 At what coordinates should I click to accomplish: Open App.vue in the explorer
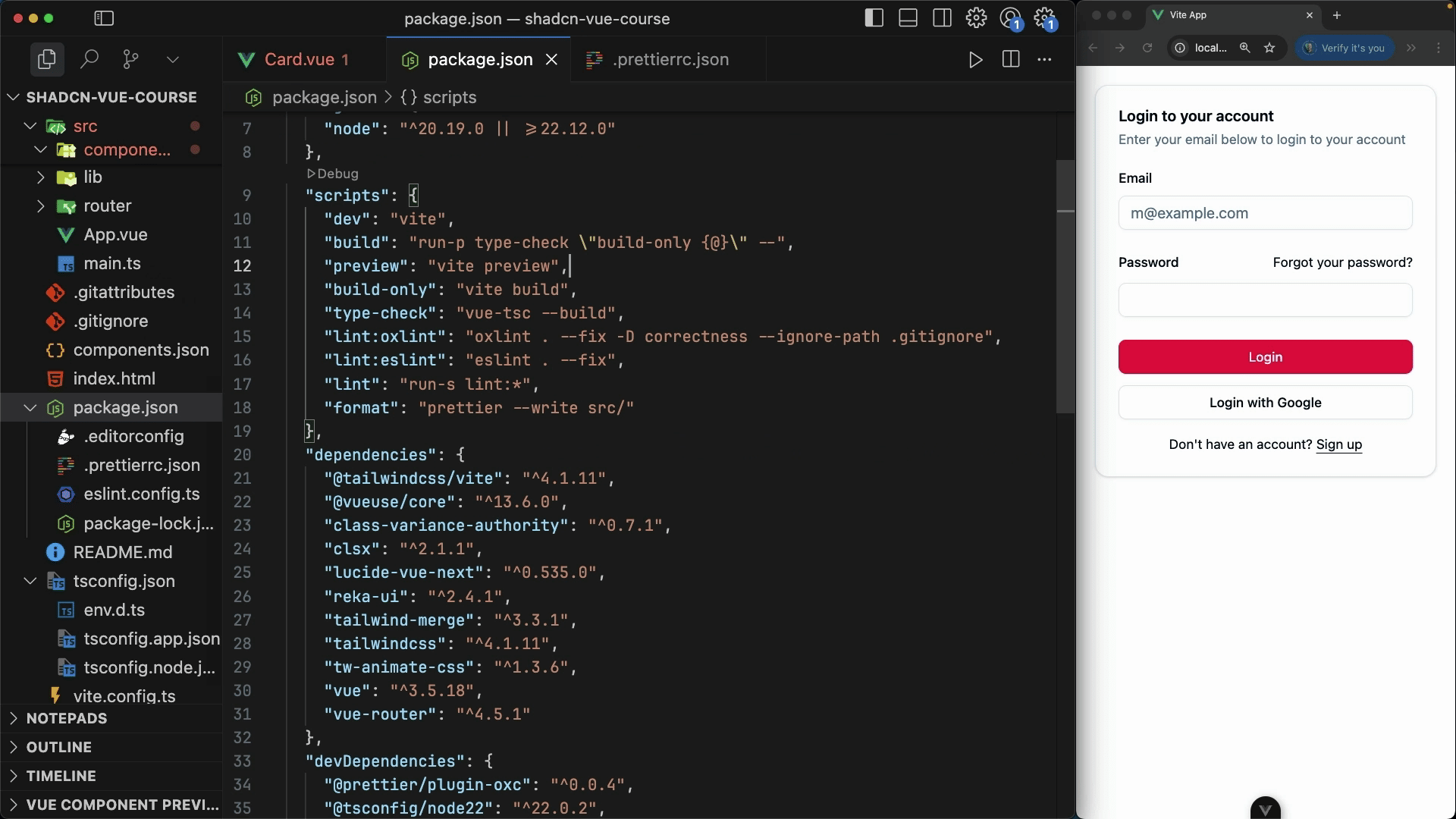coord(115,235)
